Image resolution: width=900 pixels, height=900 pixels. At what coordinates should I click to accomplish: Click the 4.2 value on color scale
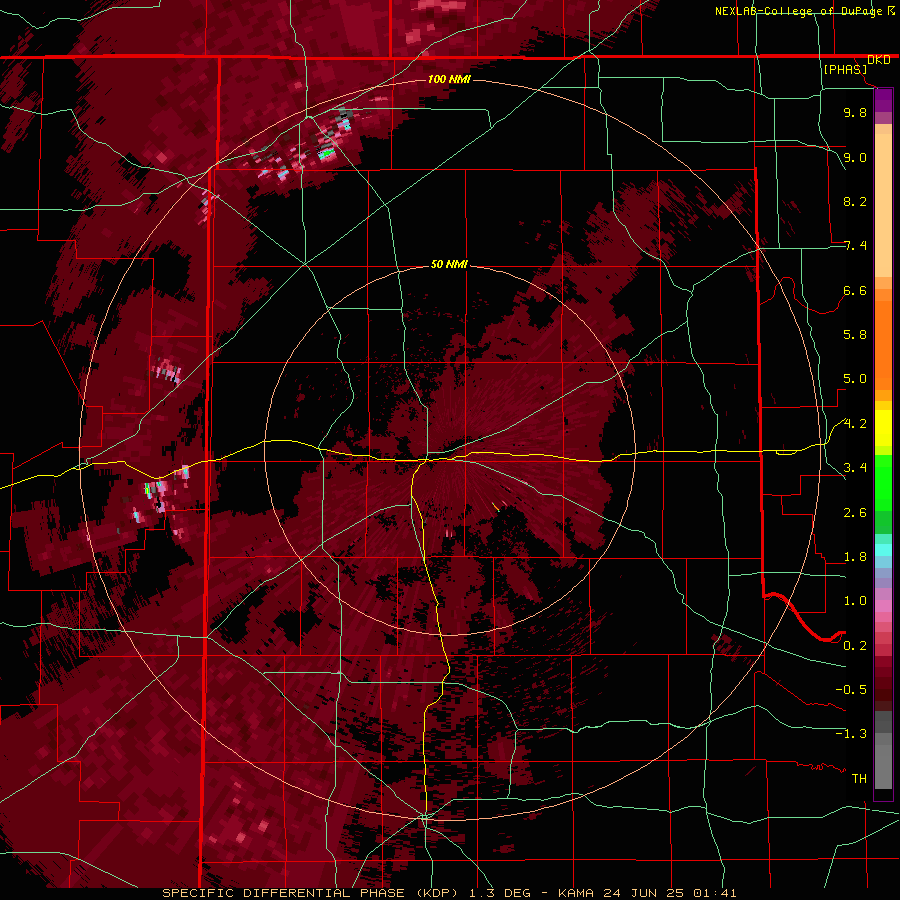pos(855,424)
